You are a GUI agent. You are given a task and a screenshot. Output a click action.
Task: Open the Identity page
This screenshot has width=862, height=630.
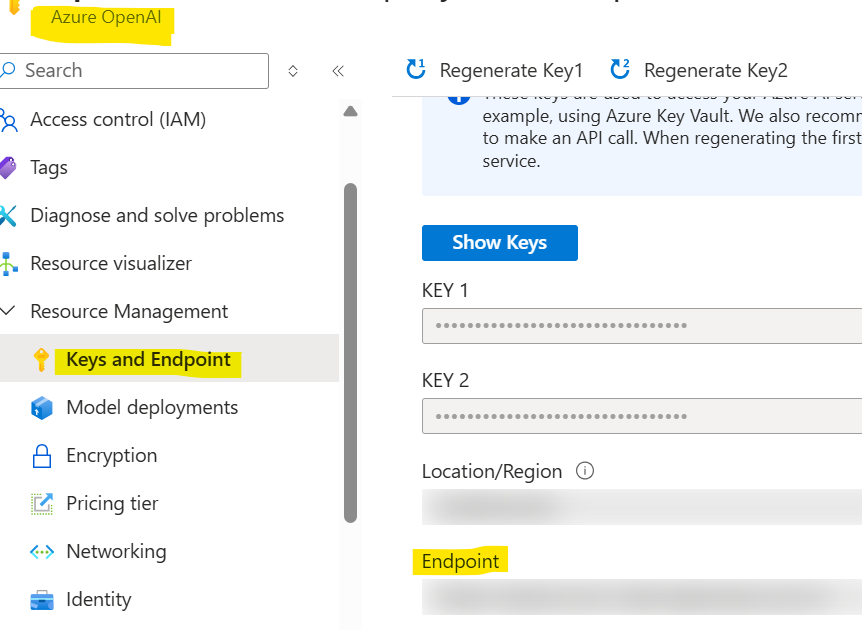coord(99,599)
